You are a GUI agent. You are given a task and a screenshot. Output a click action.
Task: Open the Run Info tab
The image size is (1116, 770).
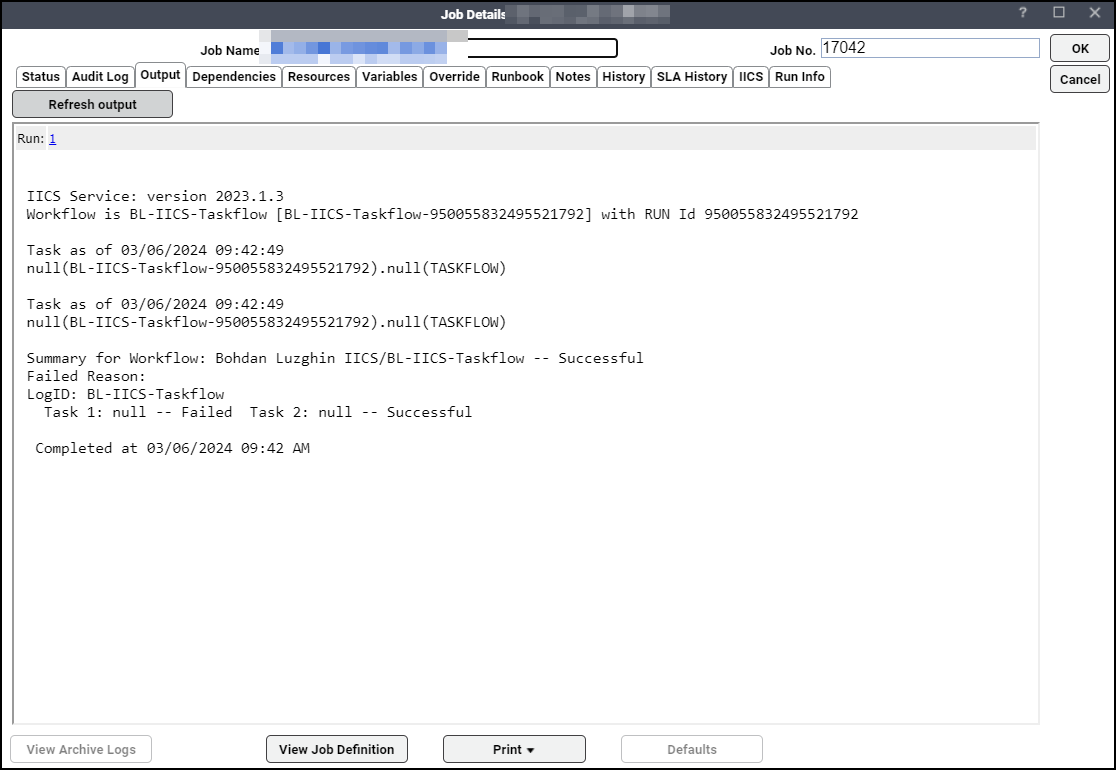coord(800,77)
